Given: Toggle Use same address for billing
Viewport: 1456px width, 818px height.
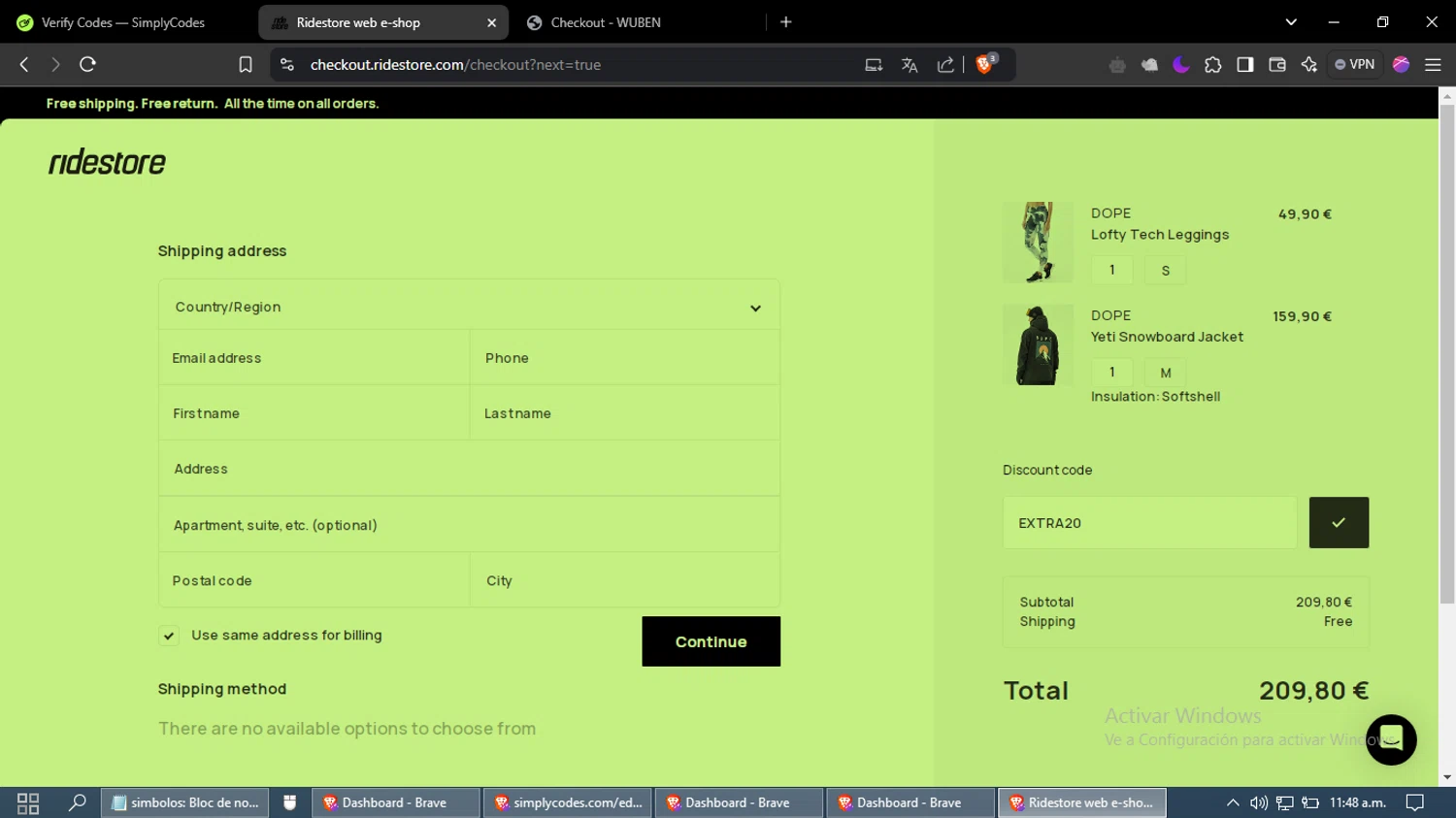Looking at the screenshot, I should point(169,636).
